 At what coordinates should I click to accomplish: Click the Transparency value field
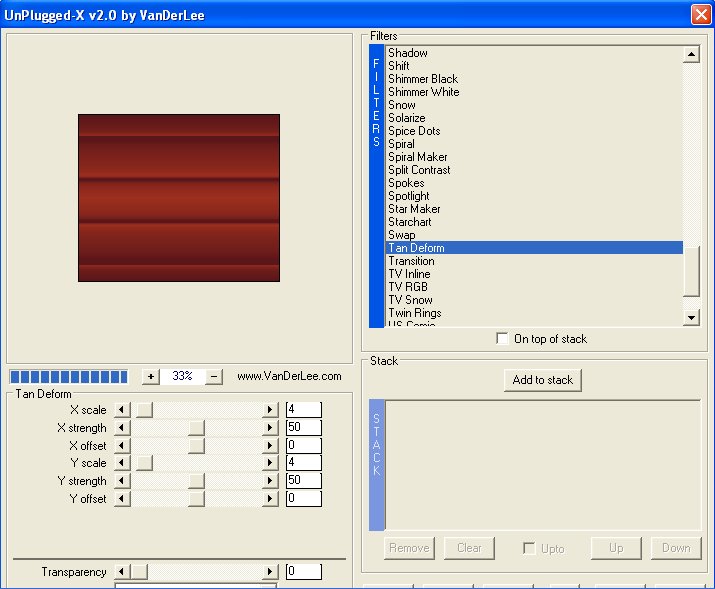pos(304,571)
